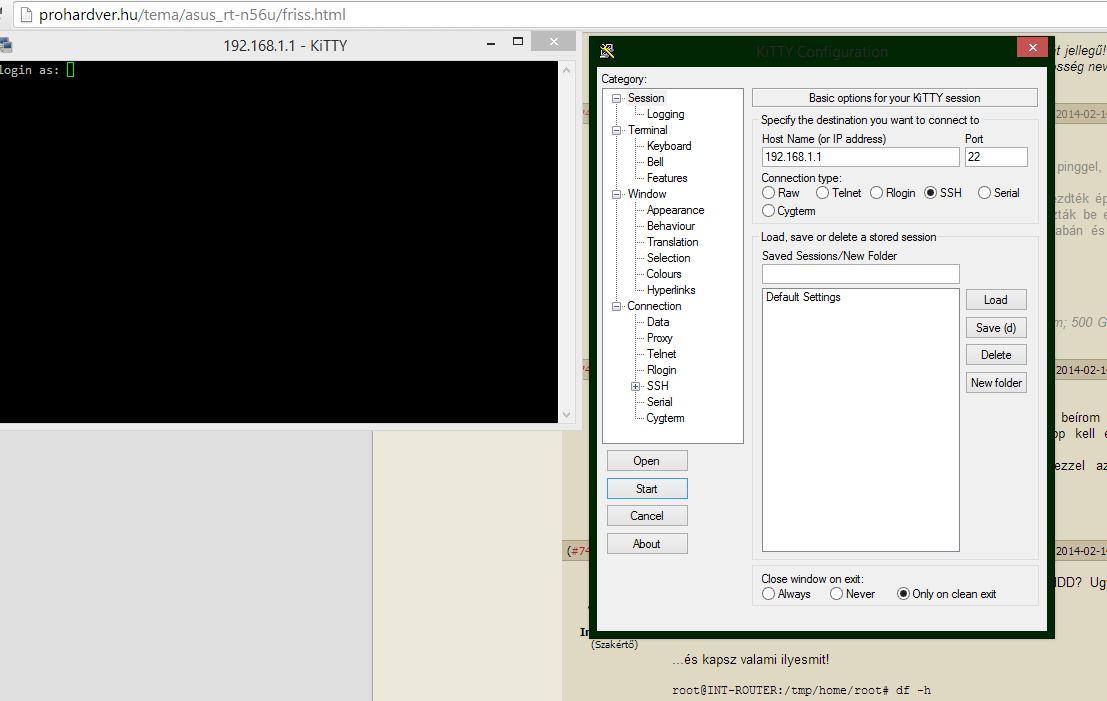The height and width of the screenshot is (701, 1107).
Task: Click the browser address bar URL
Action: (x=192, y=15)
